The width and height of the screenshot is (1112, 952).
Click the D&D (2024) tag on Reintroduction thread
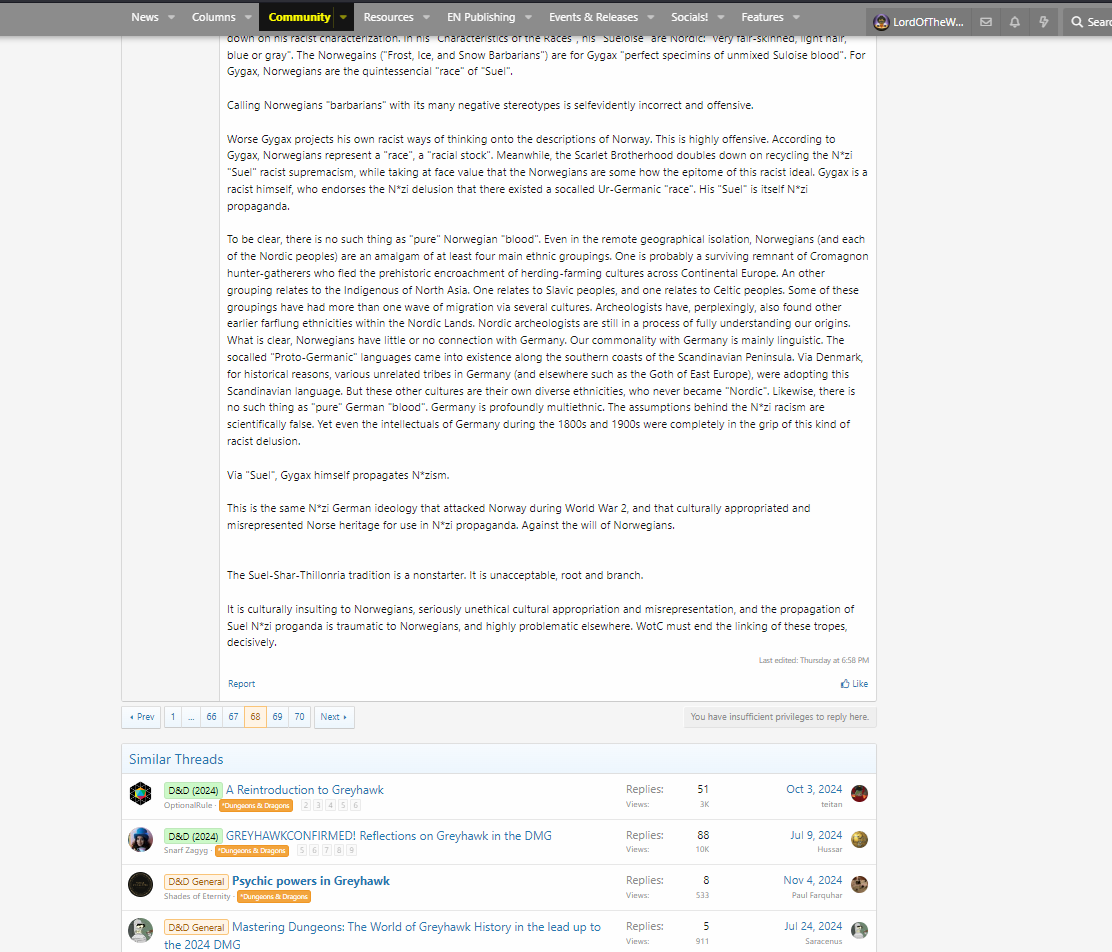(193, 790)
